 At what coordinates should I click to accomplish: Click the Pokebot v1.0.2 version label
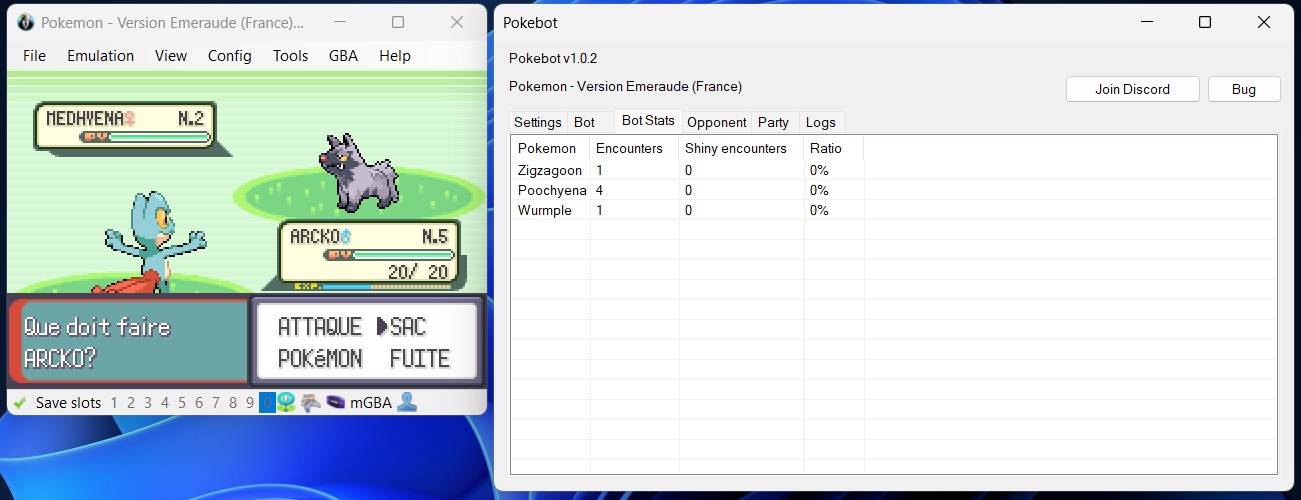click(553, 58)
